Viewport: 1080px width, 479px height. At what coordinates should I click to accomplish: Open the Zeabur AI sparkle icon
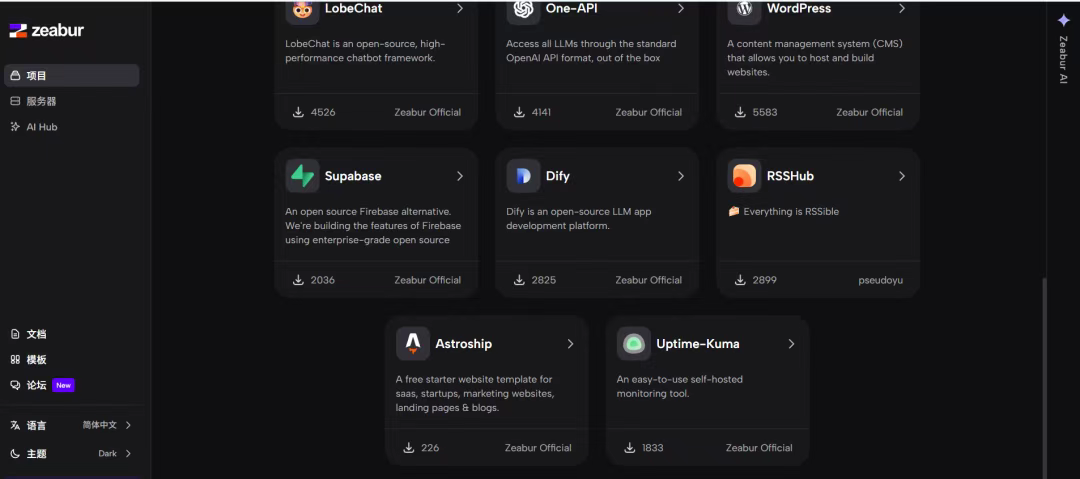pyautogui.click(x=1063, y=20)
